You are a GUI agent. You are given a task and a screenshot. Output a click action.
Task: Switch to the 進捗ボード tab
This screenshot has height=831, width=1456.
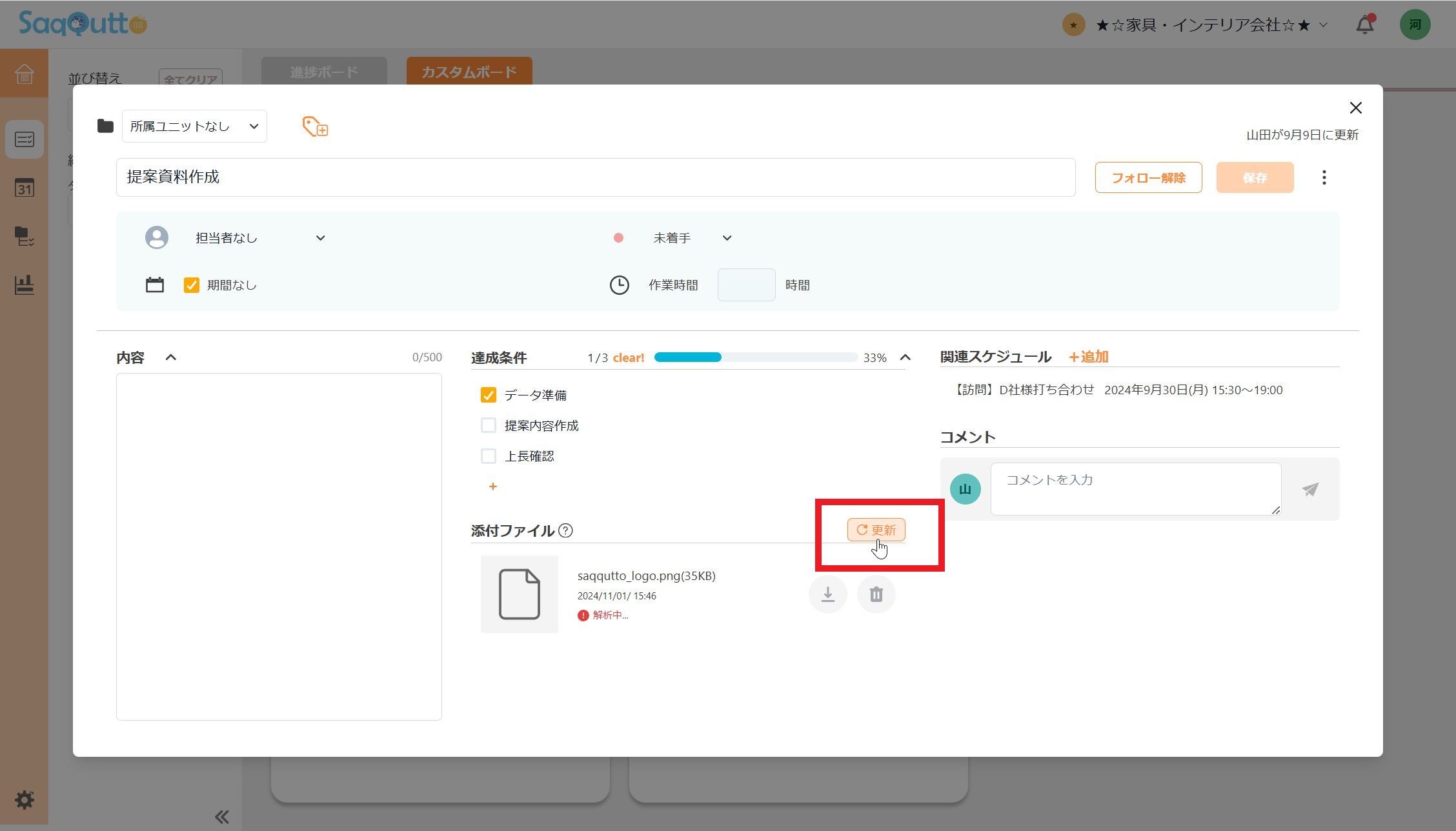(x=324, y=72)
